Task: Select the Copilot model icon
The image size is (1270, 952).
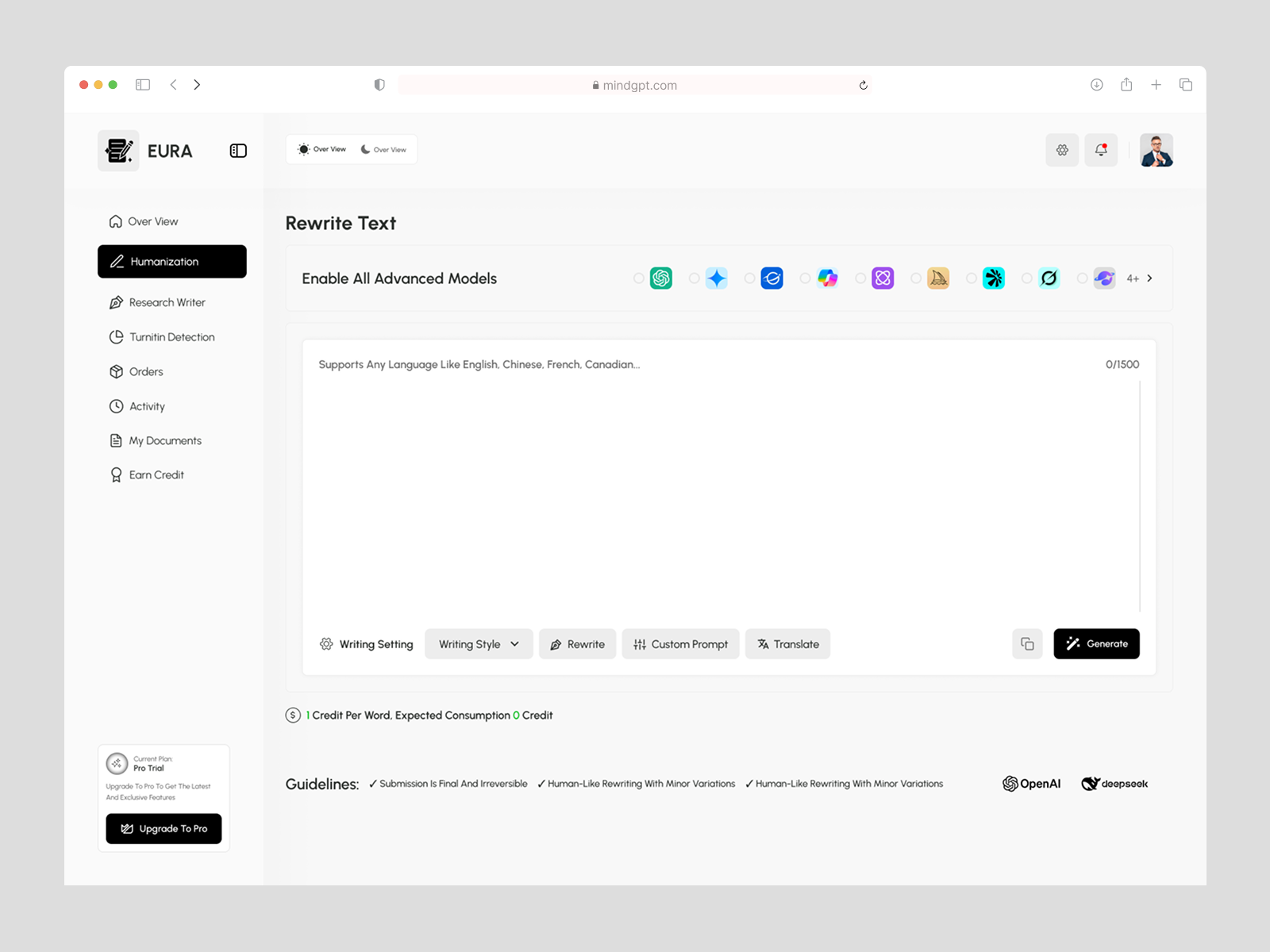Action: point(828,278)
